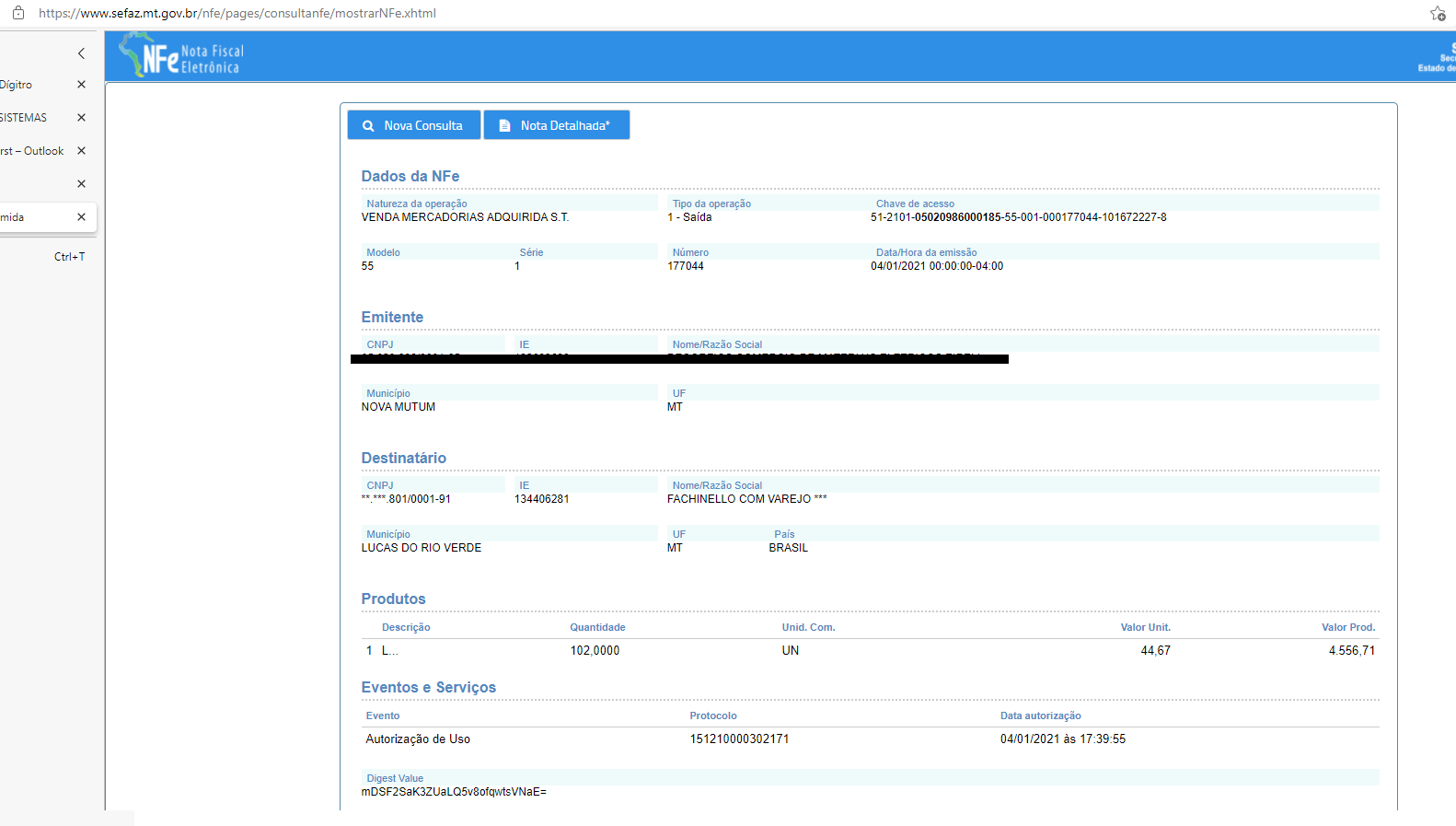The width and height of the screenshot is (1456, 826).
Task: Click the URL in the address bar
Action: [x=237, y=13]
